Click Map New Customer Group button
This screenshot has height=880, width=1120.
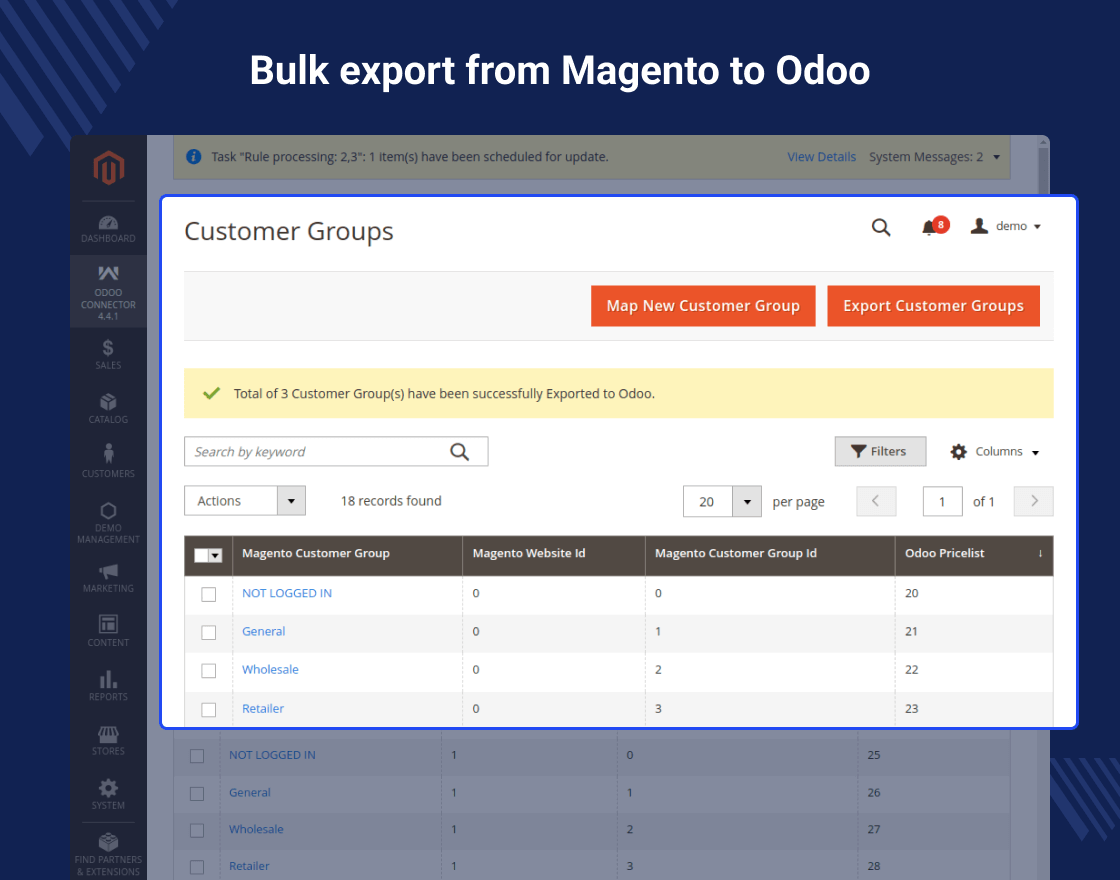[703, 306]
